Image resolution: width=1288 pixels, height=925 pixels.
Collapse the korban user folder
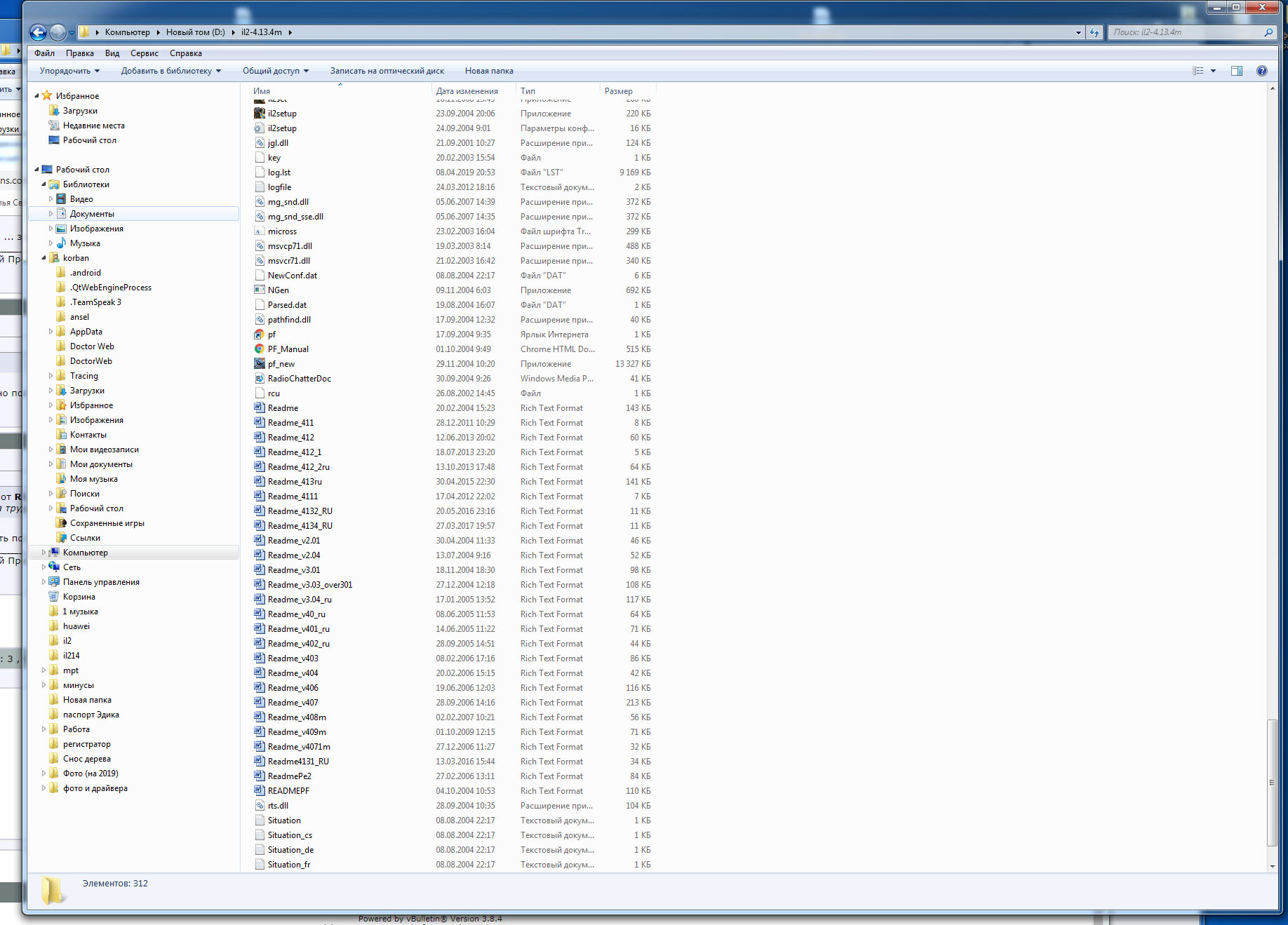pyautogui.click(x=43, y=258)
